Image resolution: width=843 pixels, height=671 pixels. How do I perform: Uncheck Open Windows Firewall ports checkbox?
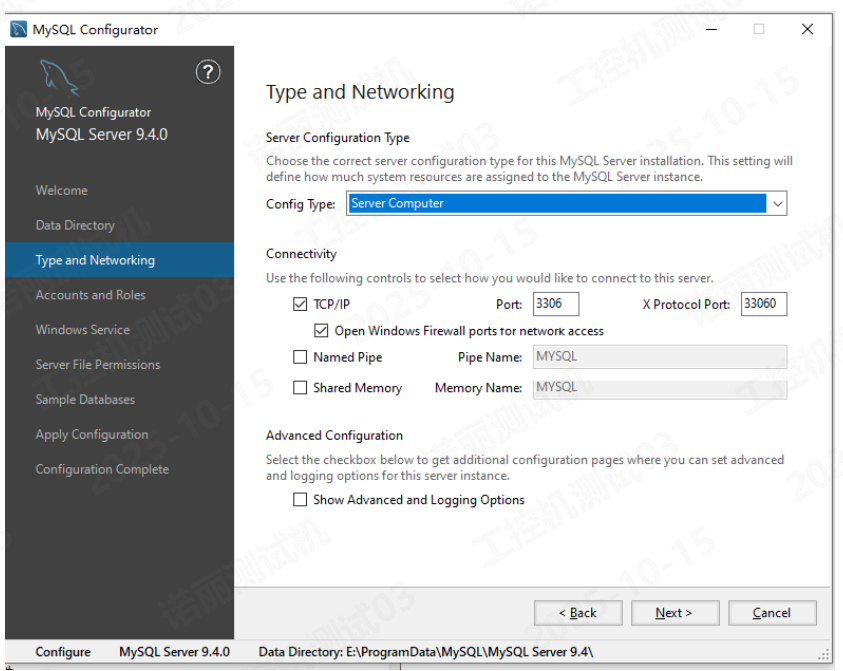pyautogui.click(x=321, y=331)
